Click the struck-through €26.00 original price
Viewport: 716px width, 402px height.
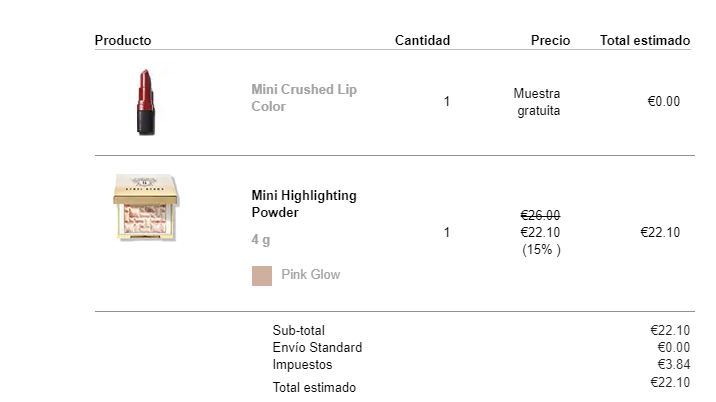[540, 215]
